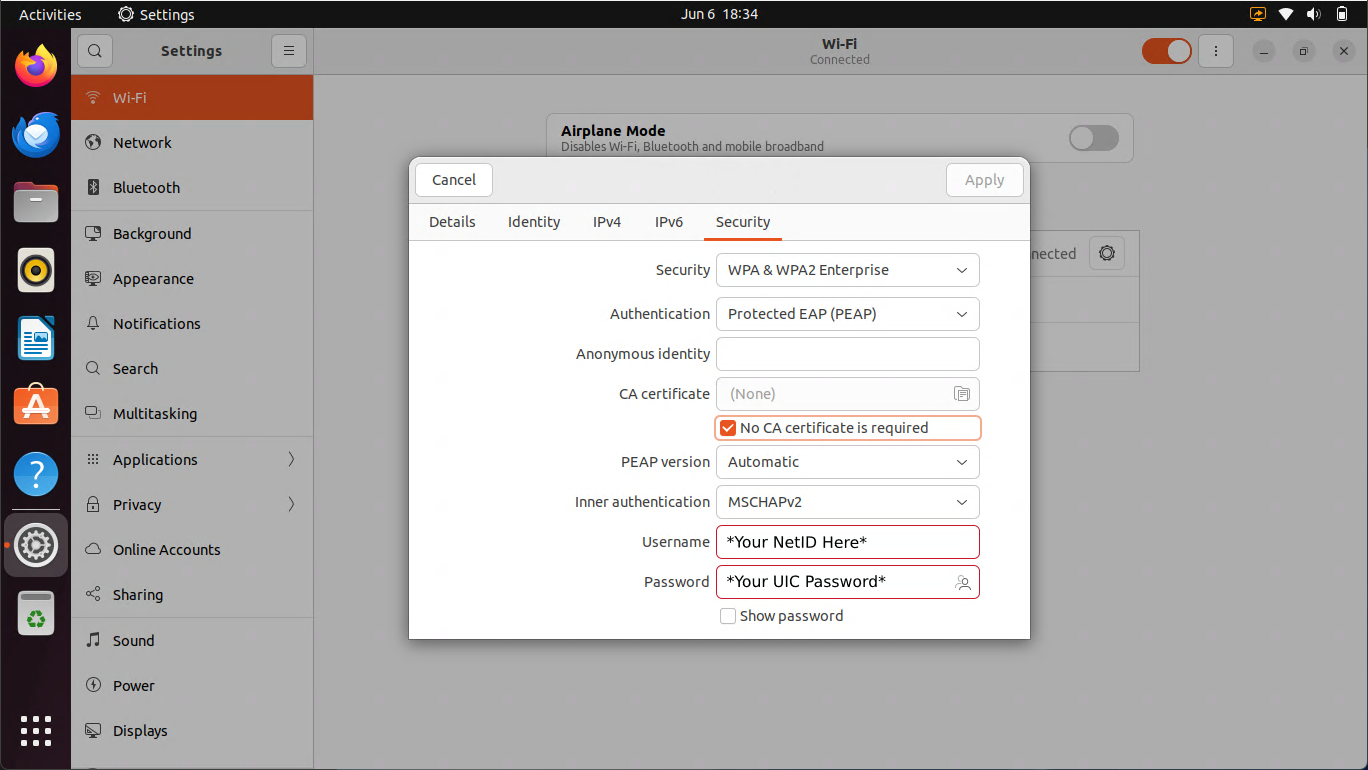This screenshot has width=1368, height=770.
Task: Click the battery icon in top bar
Action: (x=1342, y=14)
